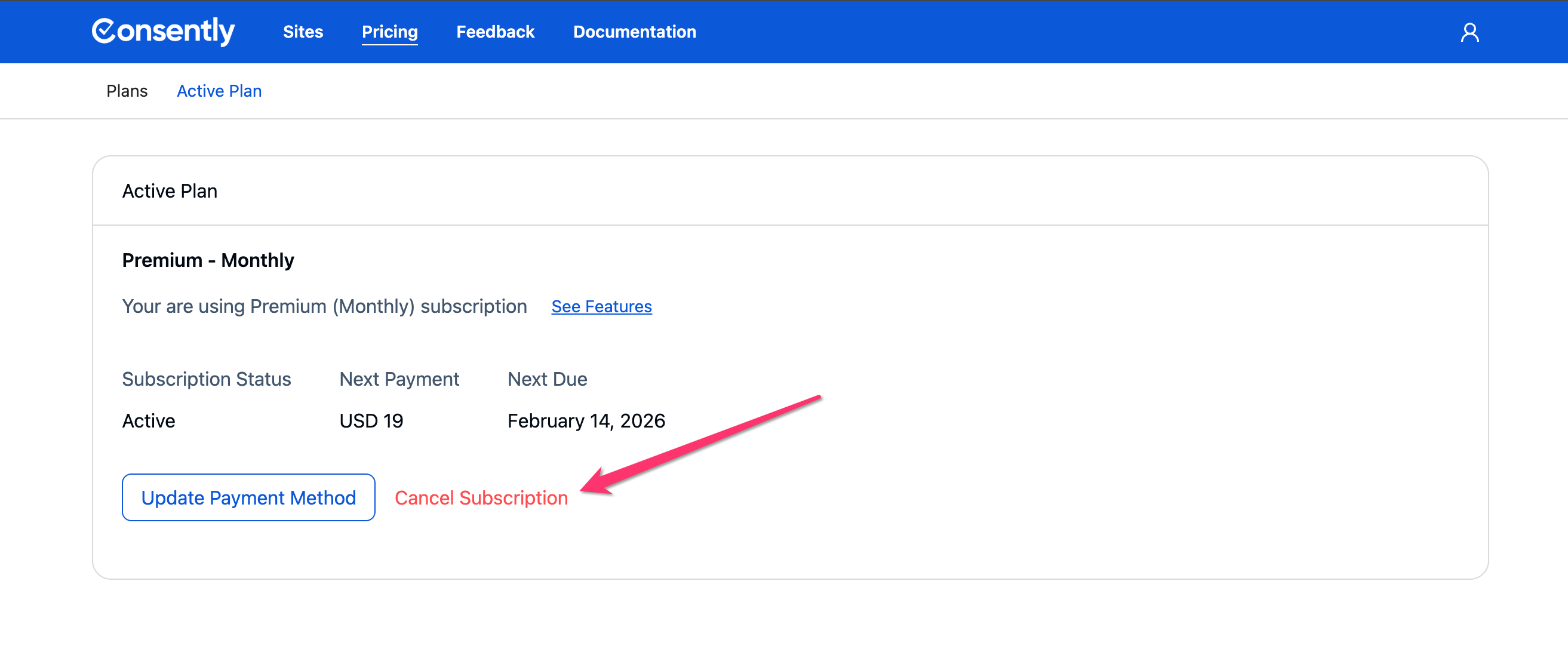1568x658 pixels.
Task: Open Documentation in the top navigation
Action: point(634,32)
